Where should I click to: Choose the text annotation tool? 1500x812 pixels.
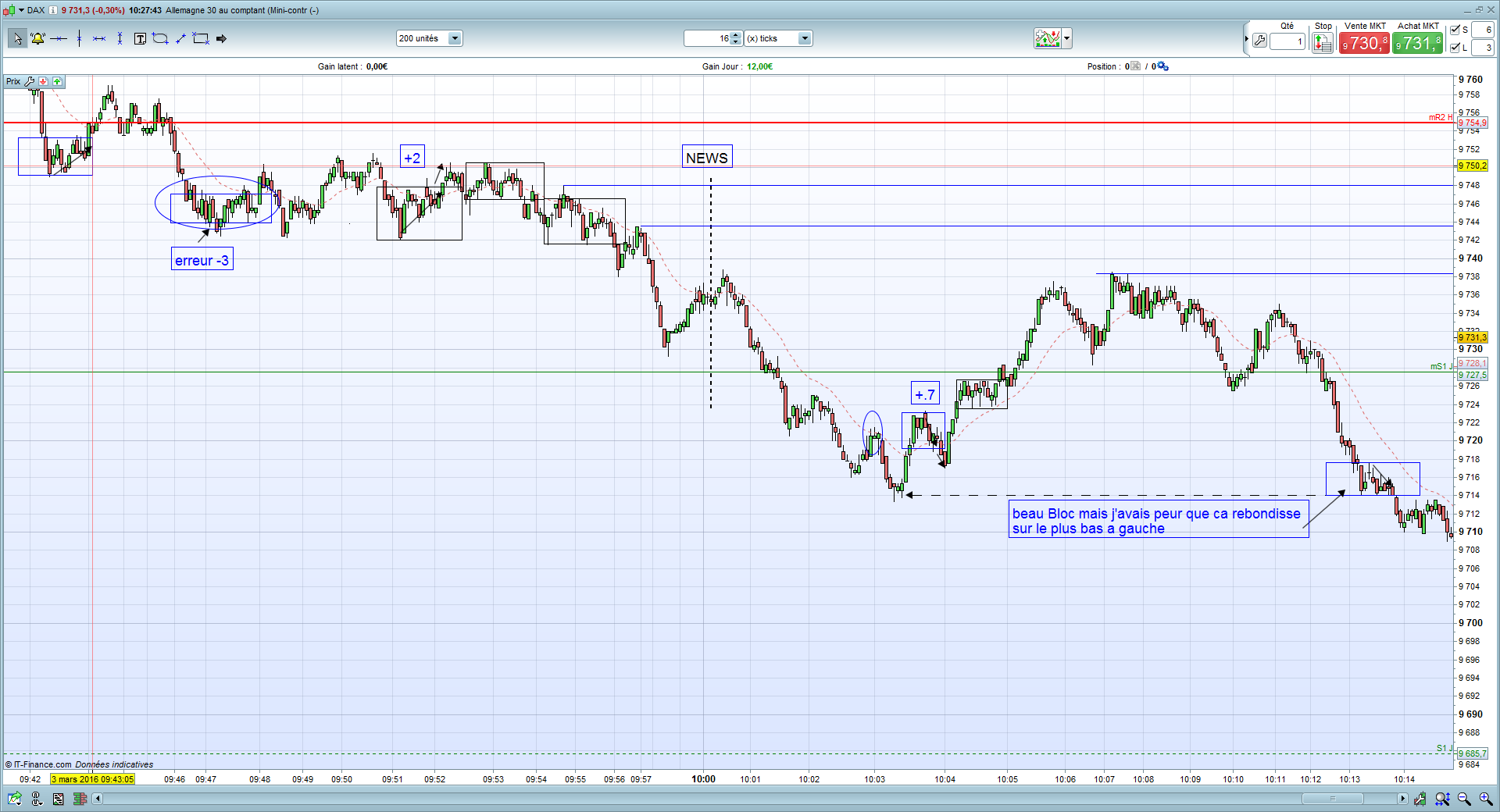point(140,38)
